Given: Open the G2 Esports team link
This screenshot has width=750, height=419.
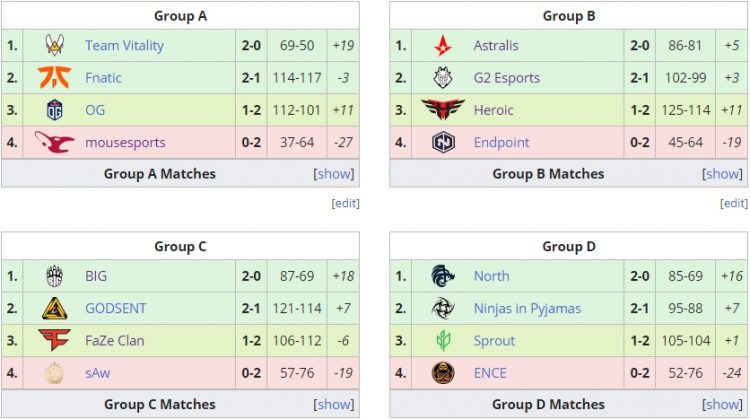Looking at the screenshot, I should tap(507, 78).
